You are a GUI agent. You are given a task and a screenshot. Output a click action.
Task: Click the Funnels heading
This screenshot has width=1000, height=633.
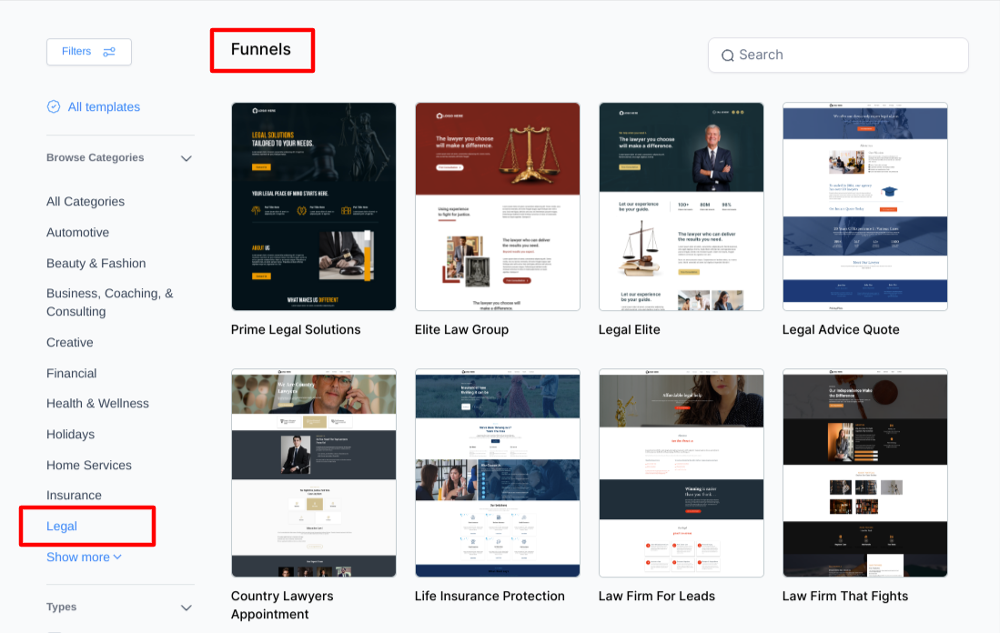261,50
